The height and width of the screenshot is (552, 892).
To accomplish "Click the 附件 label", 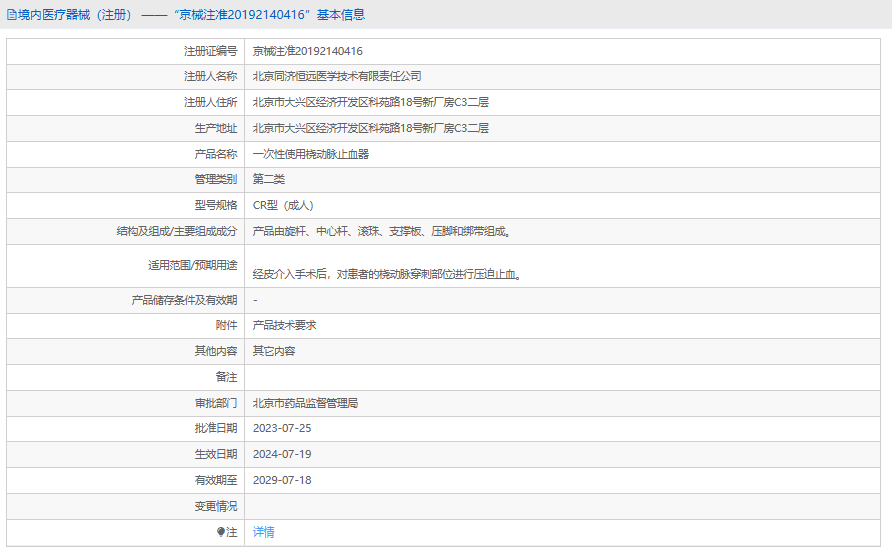I will [226, 326].
